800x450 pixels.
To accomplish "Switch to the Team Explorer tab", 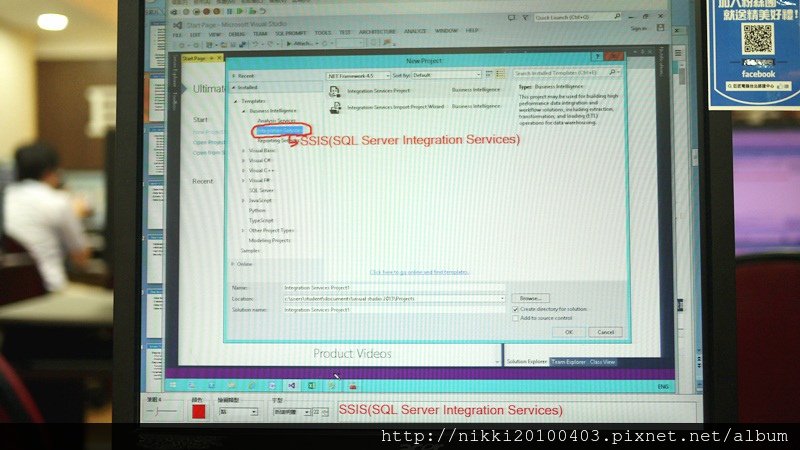I will (x=568, y=362).
